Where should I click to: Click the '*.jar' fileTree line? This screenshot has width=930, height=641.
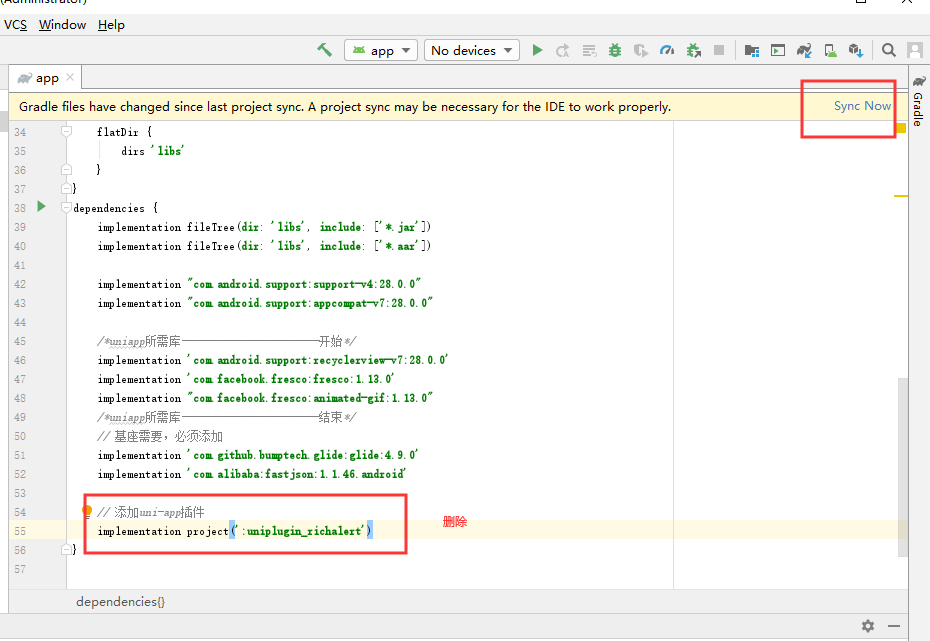point(264,227)
